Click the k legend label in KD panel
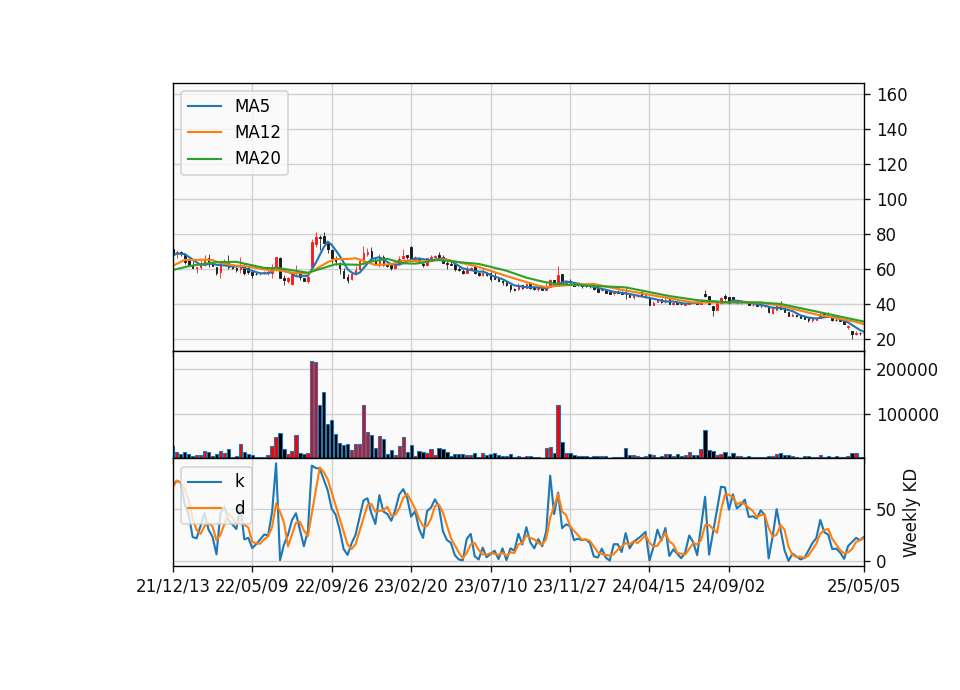 239,481
